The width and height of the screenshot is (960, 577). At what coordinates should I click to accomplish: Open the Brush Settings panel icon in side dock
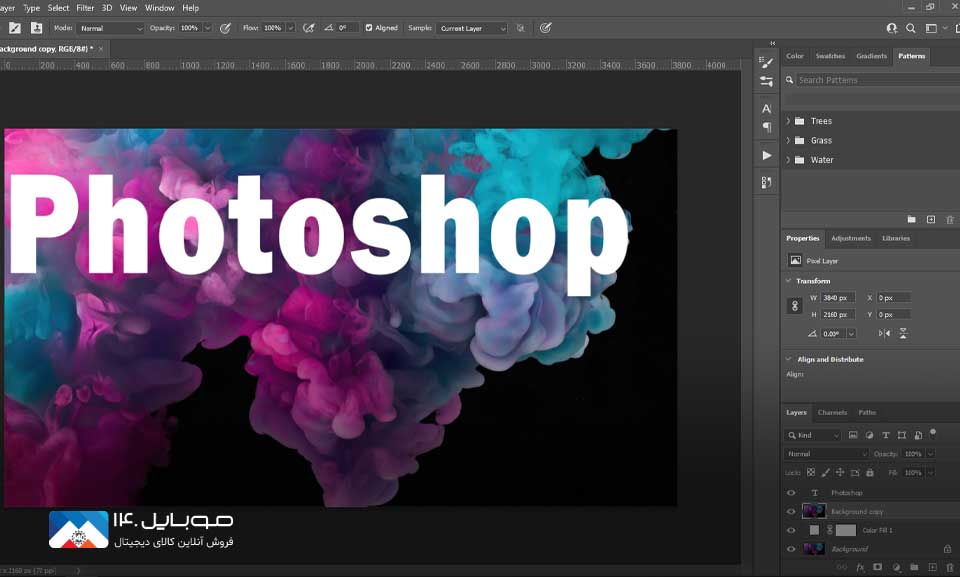coord(766,81)
